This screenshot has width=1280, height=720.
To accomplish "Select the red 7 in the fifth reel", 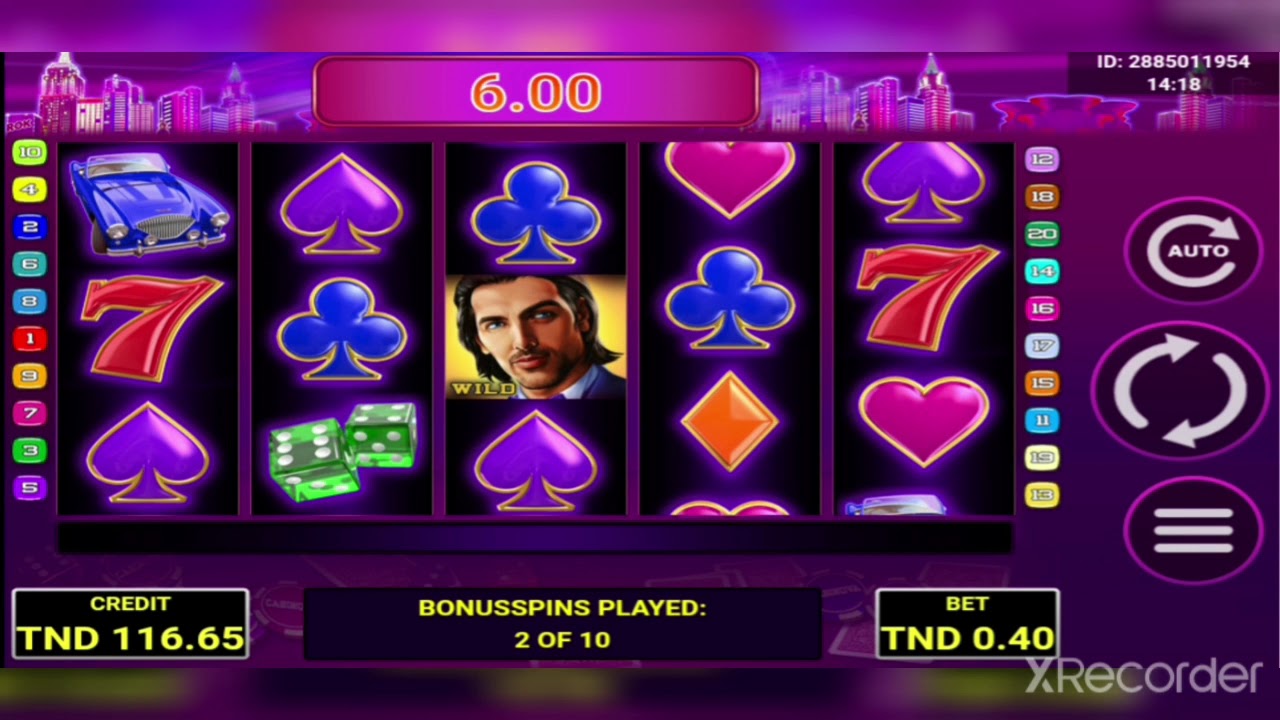I will [x=925, y=296].
